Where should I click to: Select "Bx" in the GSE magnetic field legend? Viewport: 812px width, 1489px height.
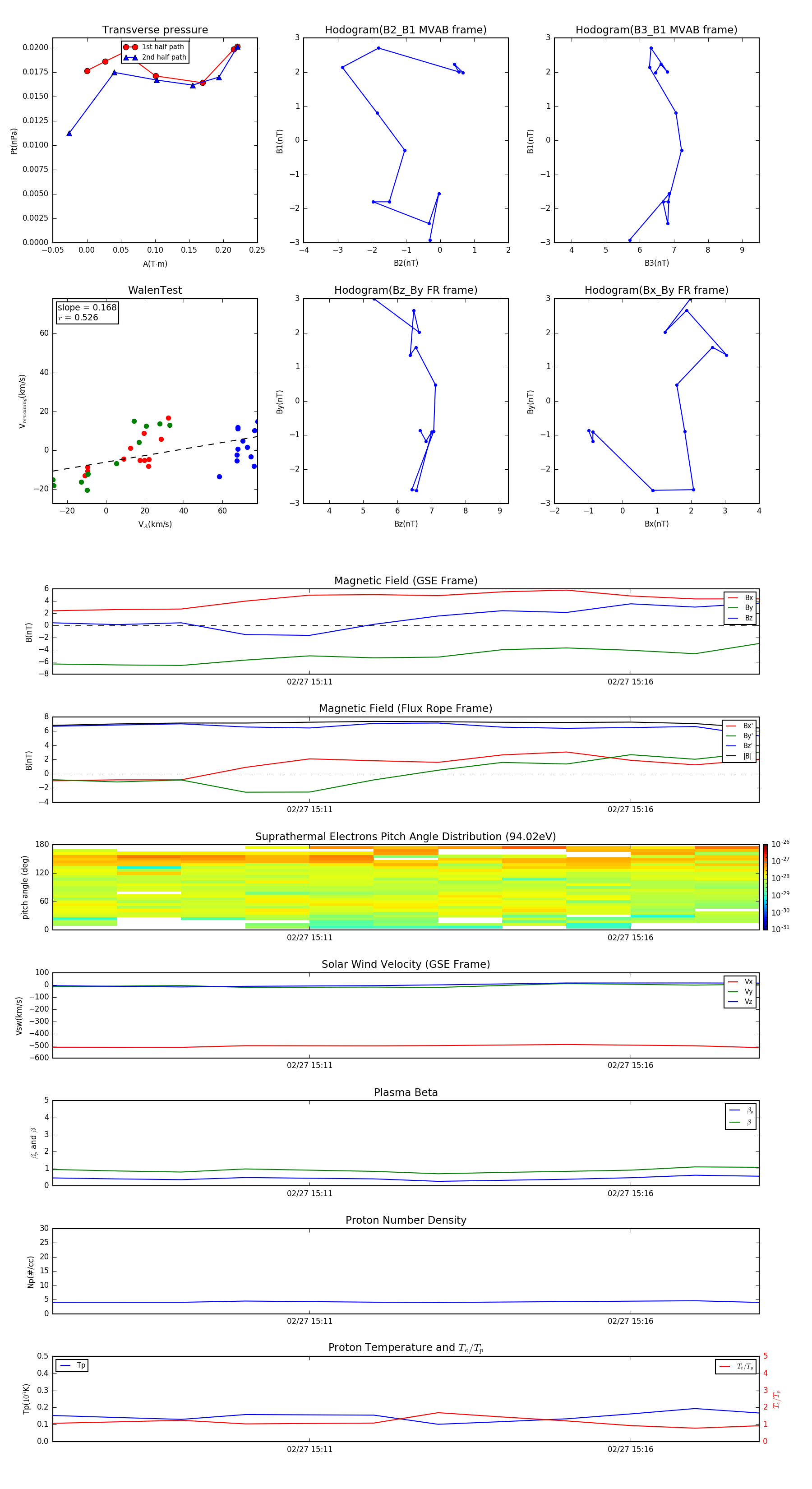[x=741, y=598]
